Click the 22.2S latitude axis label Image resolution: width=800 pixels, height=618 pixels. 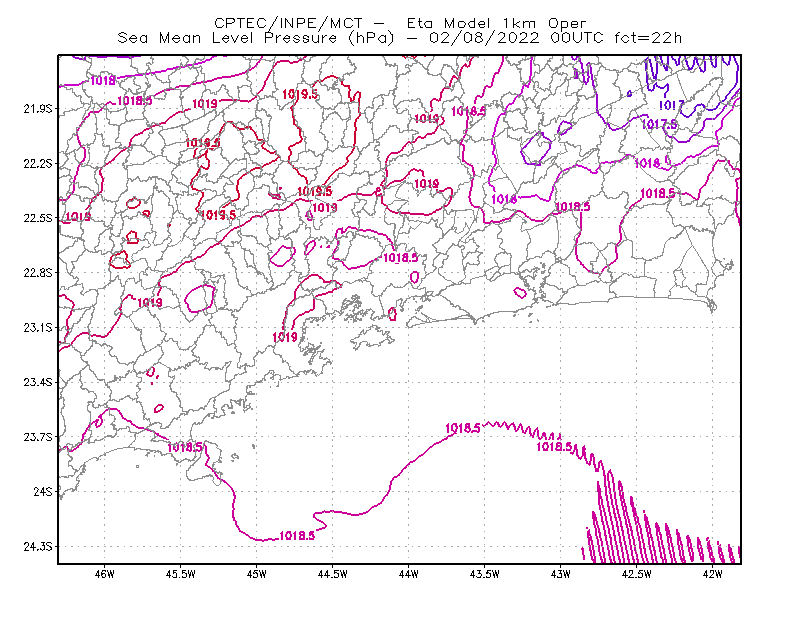click(38, 163)
